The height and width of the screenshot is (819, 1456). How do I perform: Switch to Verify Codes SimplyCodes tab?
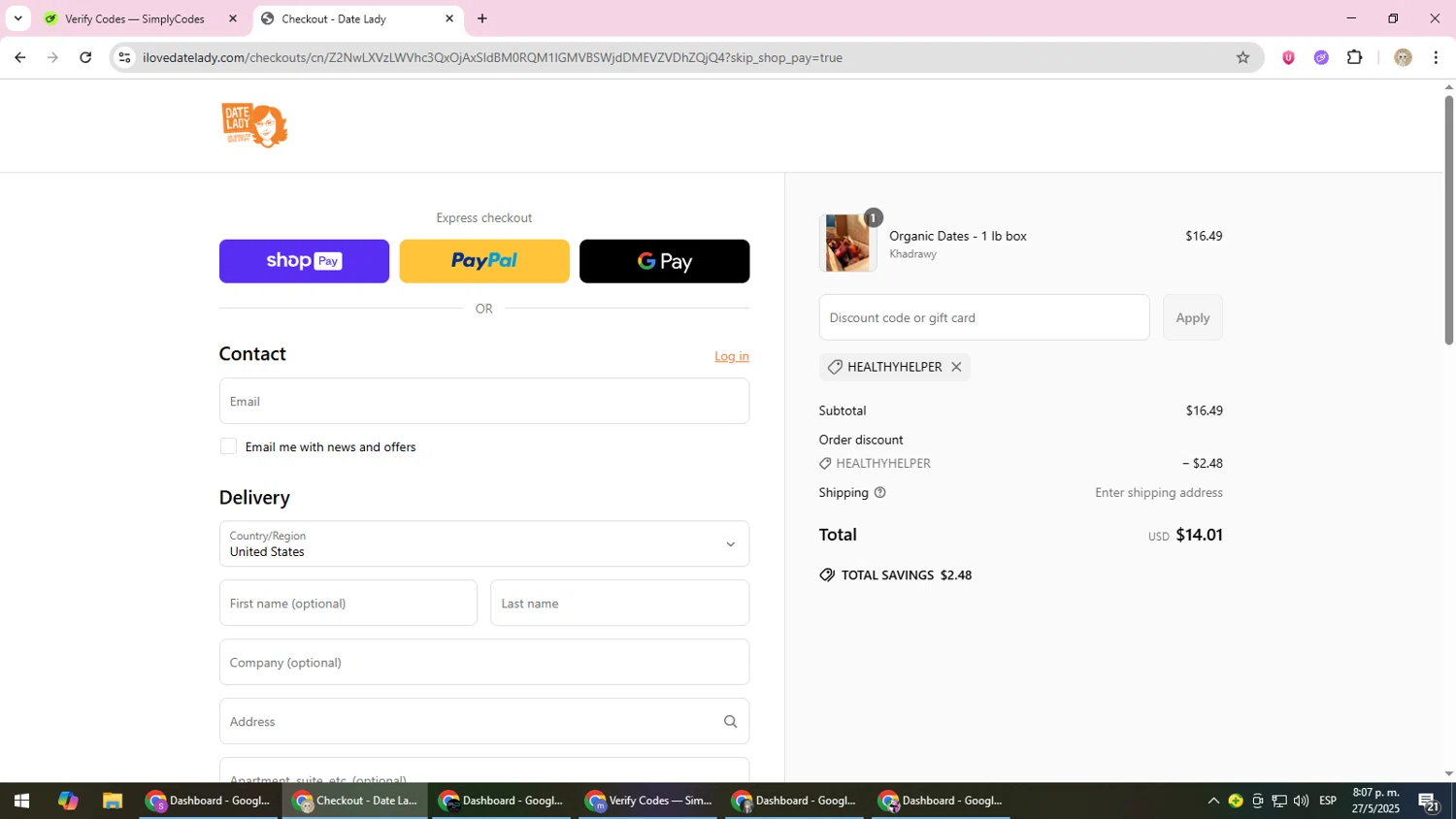coord(135,18)
